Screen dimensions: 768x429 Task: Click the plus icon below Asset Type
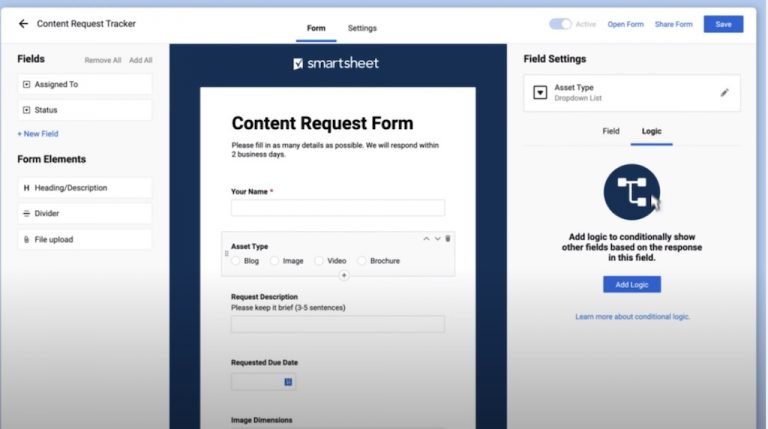344,275
